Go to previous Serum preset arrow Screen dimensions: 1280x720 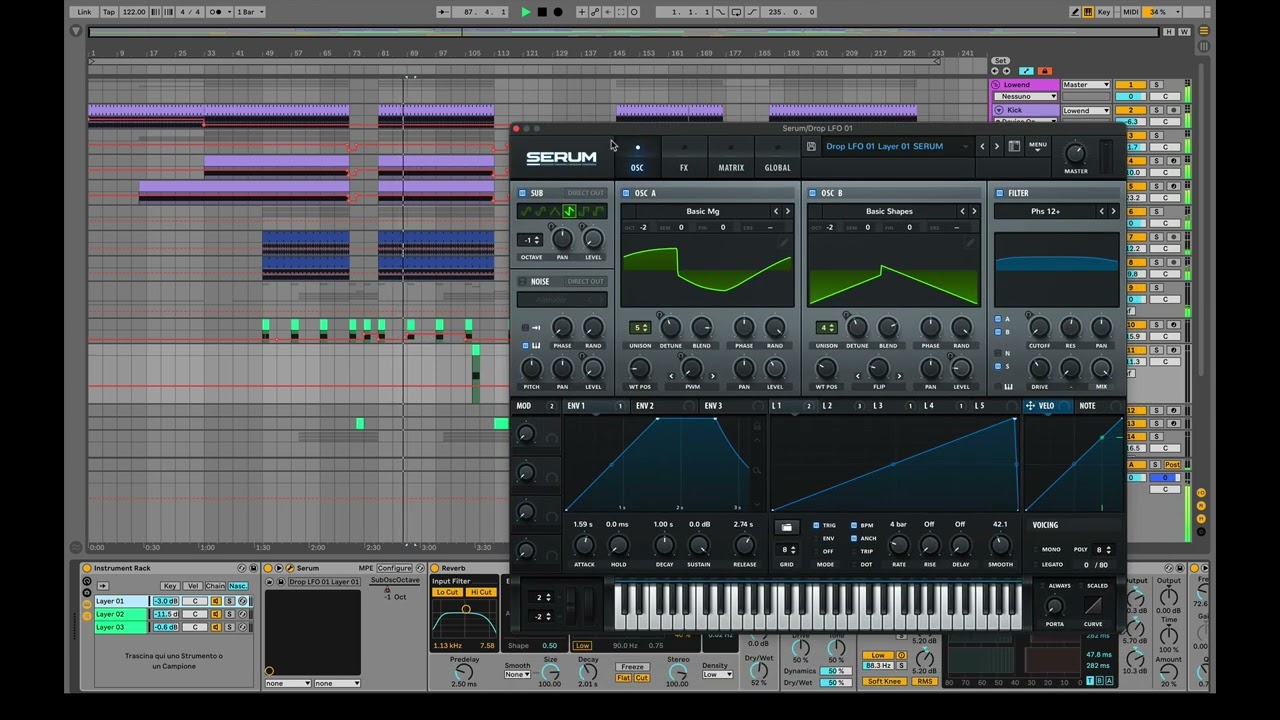point(982,146)
